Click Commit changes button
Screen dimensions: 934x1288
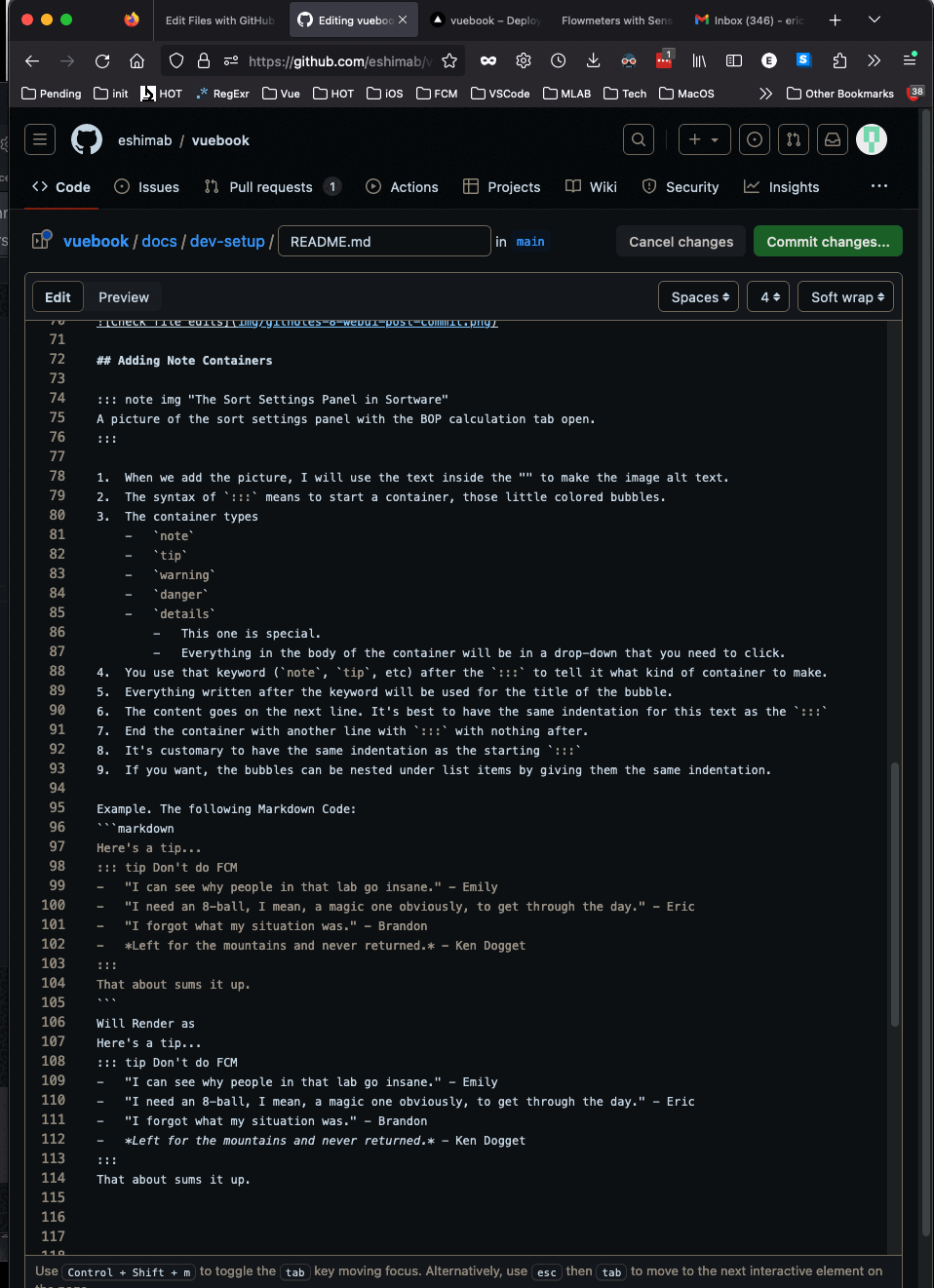coord(828,241)
